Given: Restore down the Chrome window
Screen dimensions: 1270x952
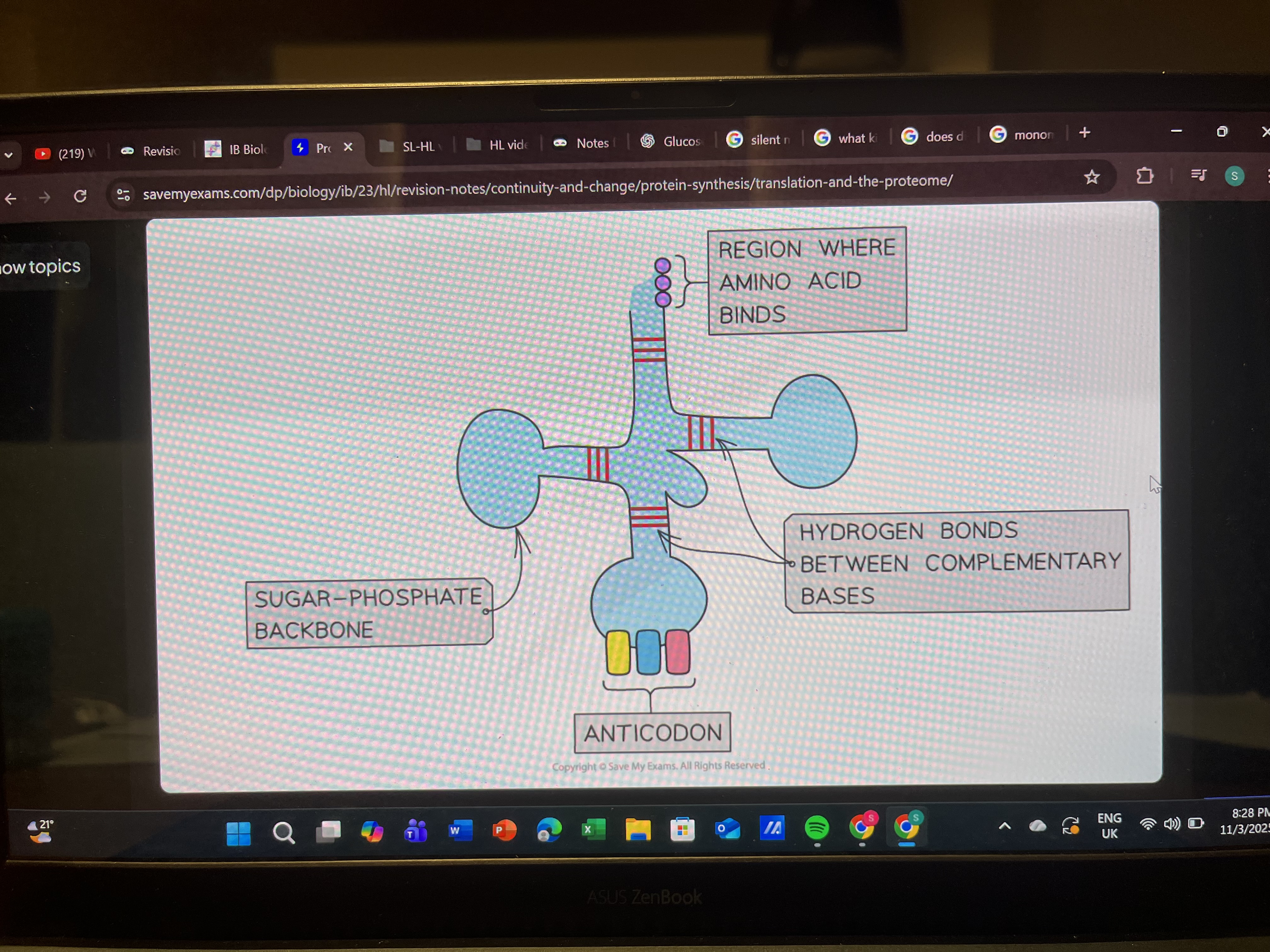Looking at the screenshot, I should tap(1222, 131).
